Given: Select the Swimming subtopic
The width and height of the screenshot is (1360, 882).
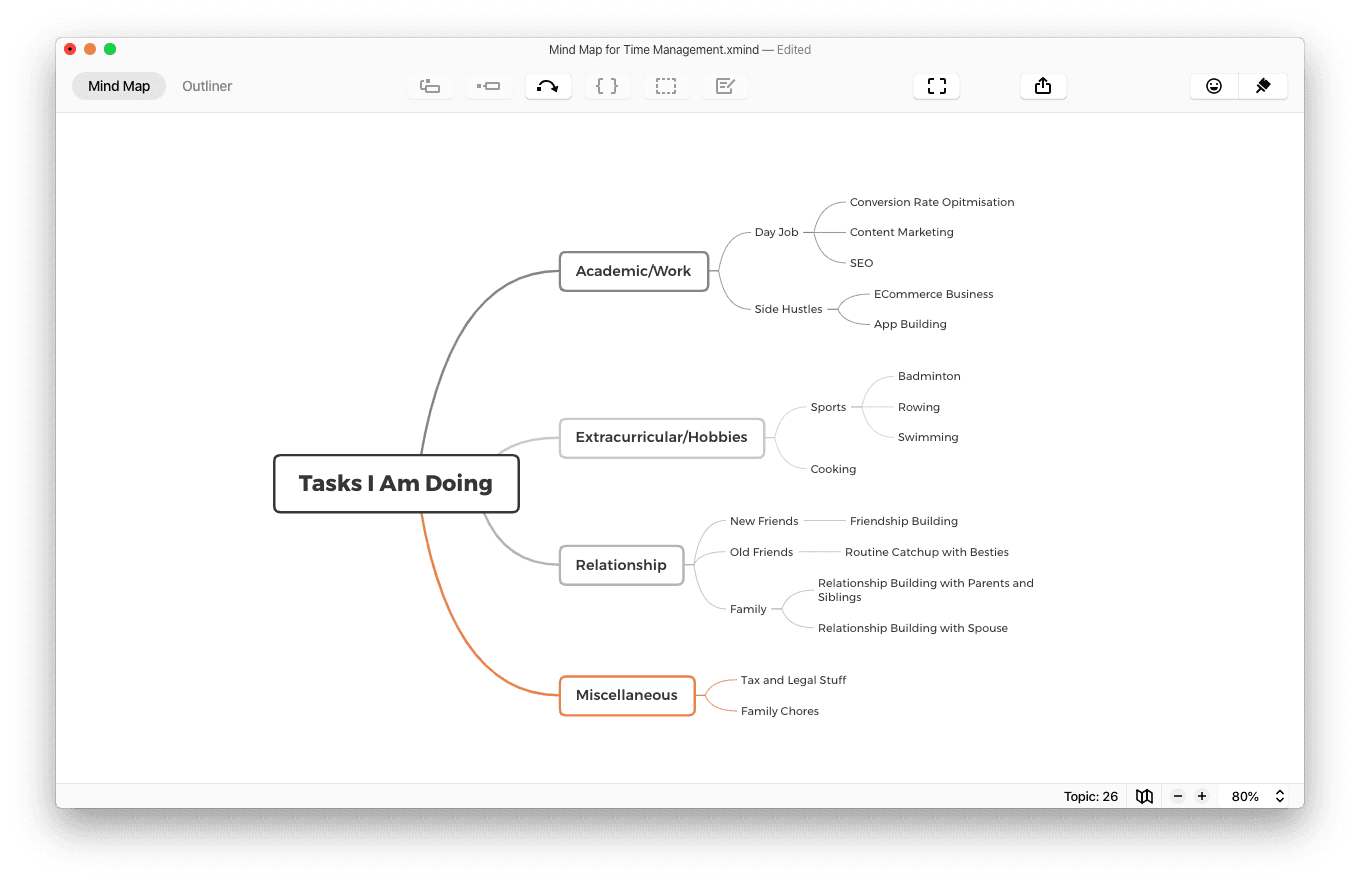Looking at the screenshot, I should click(928, 437).
